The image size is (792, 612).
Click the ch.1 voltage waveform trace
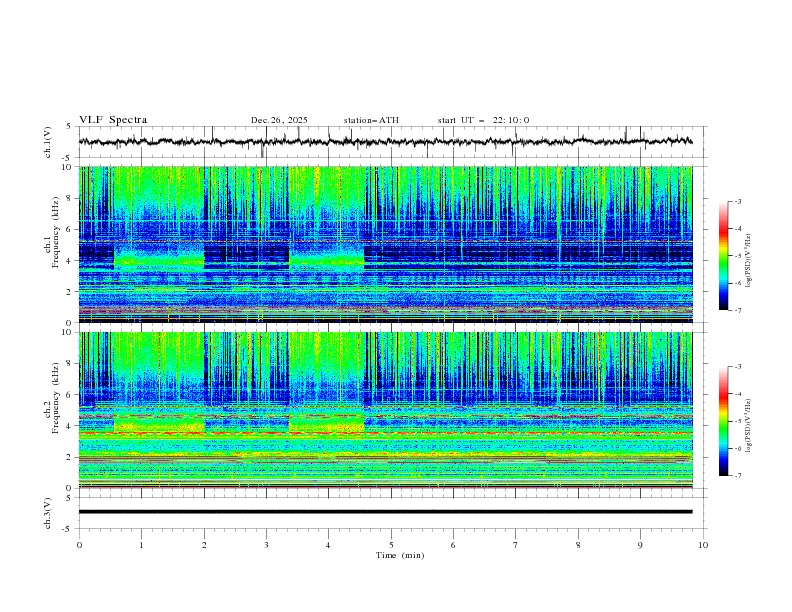point(385,142)
